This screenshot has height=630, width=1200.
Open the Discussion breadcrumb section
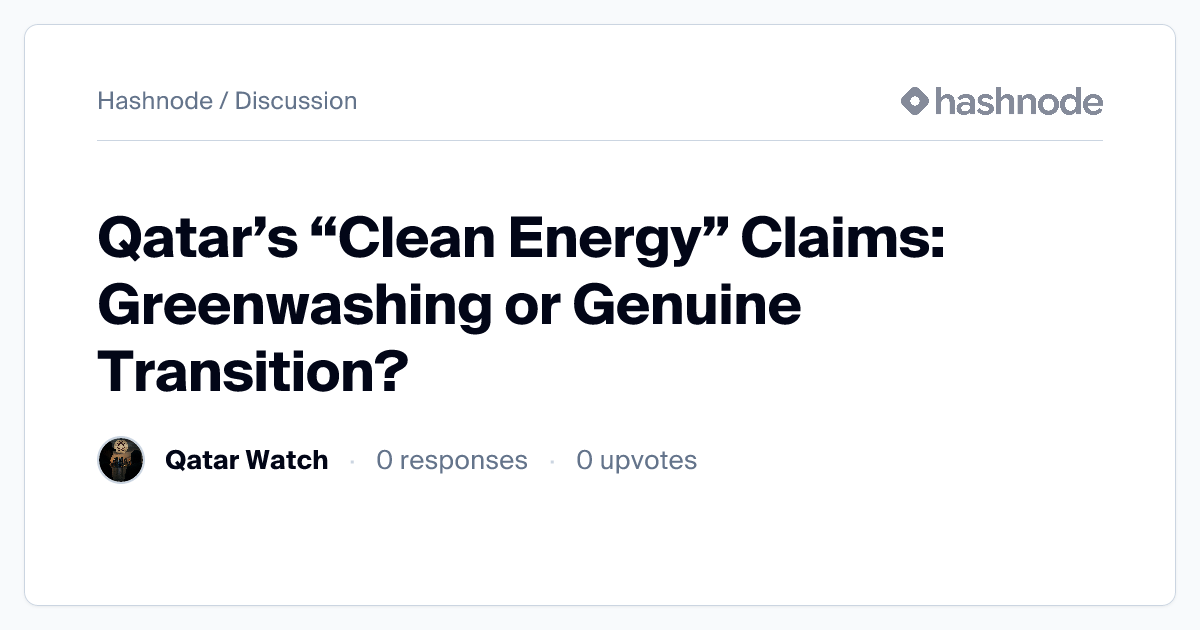pos(296,101)
